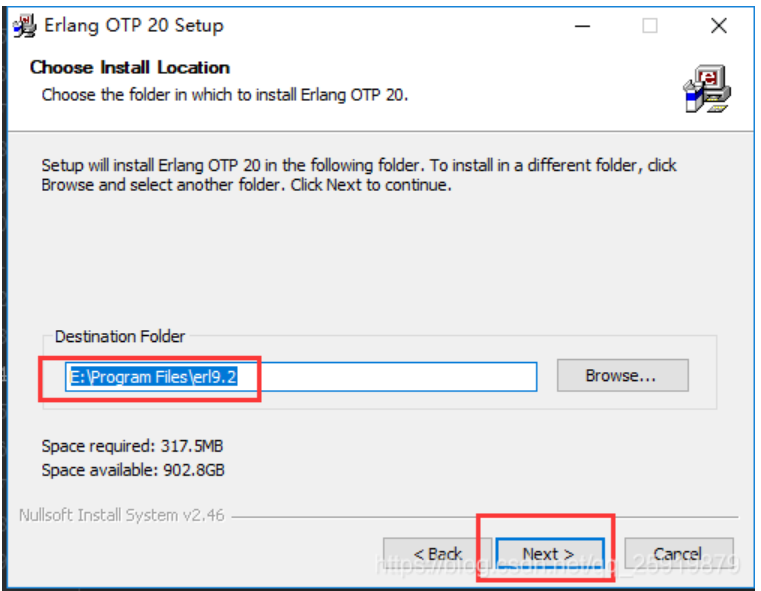
Task: Click the "Space required: 317.5MB" text
Action: pyautogui.click(x=127, y=446)
